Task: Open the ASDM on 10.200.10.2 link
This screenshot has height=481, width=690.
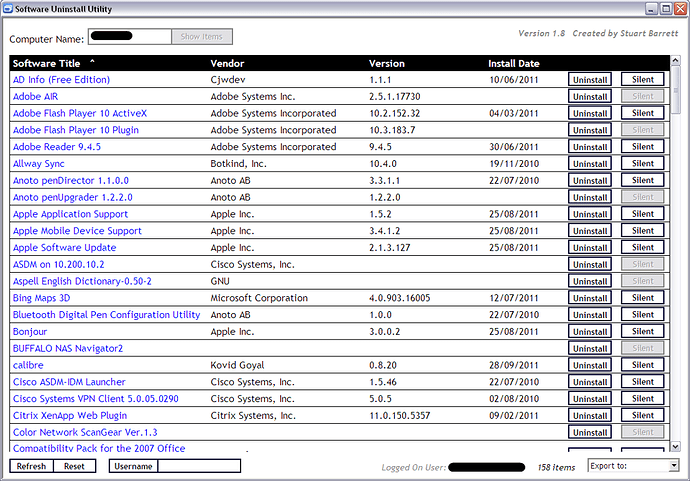Action: pos(59,264)
